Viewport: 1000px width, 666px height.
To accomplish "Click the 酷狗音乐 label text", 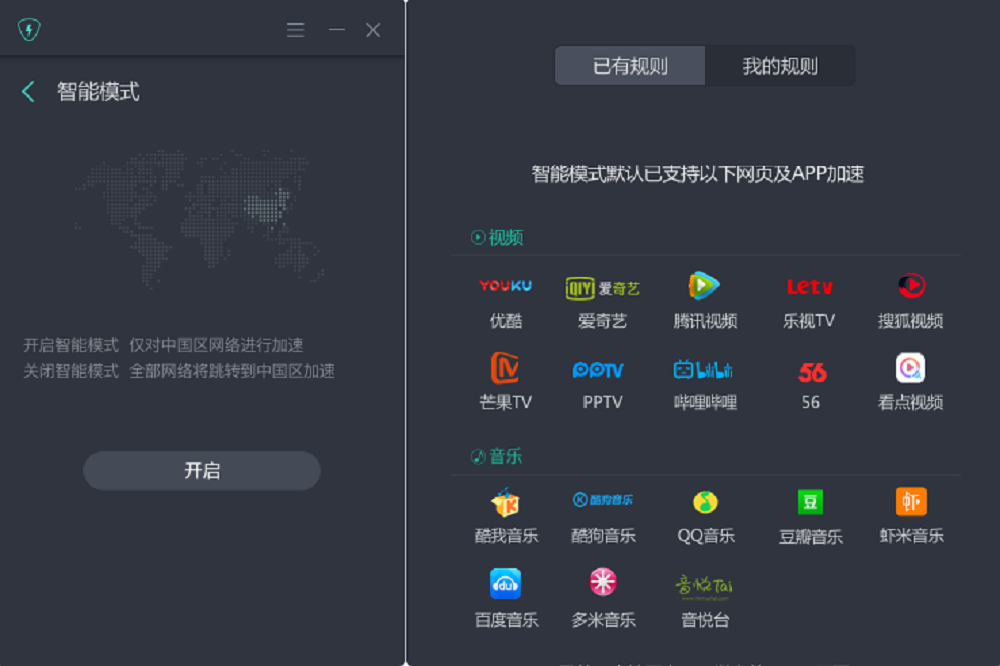I will 603,535.
